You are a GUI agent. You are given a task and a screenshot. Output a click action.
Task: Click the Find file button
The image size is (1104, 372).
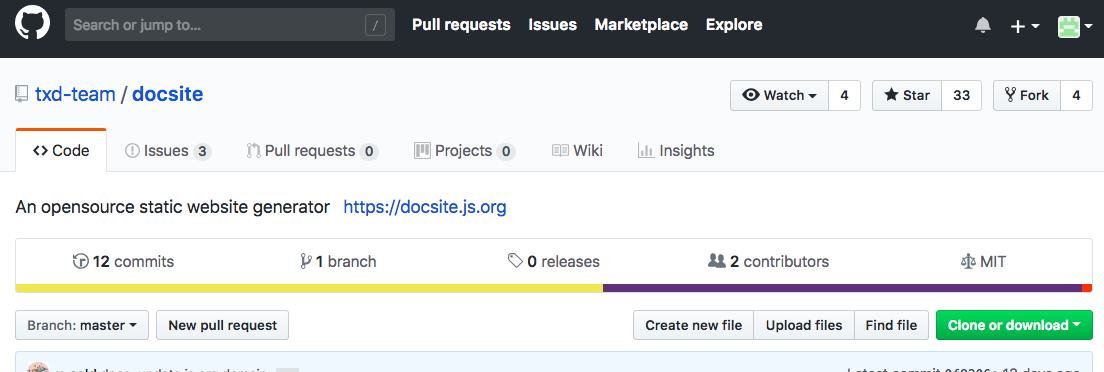tap(891, 326)
